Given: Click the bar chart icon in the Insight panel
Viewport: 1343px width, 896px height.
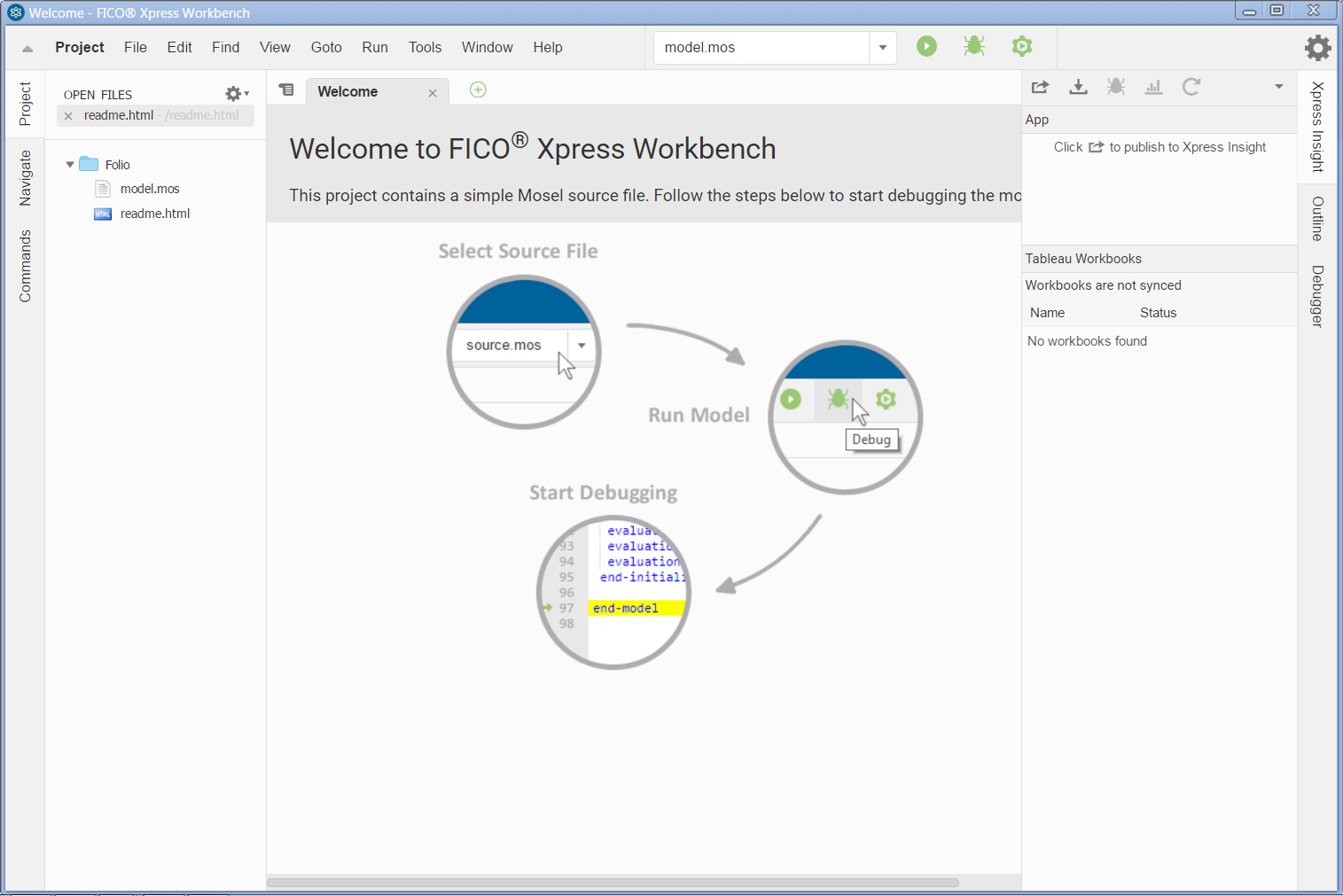Looking at the screenshot, I should point(1153,87).
